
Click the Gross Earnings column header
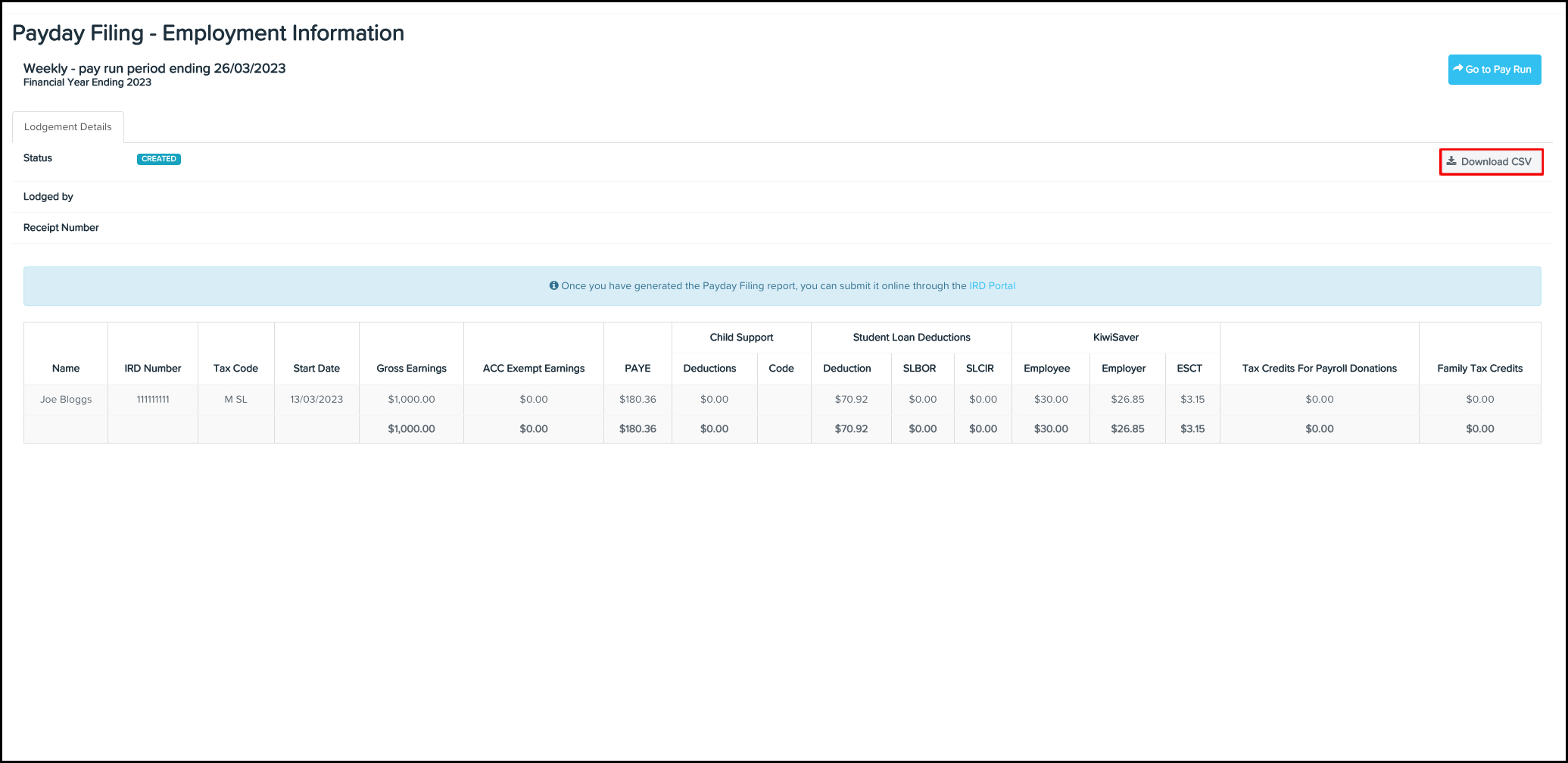tap(411, 369)
